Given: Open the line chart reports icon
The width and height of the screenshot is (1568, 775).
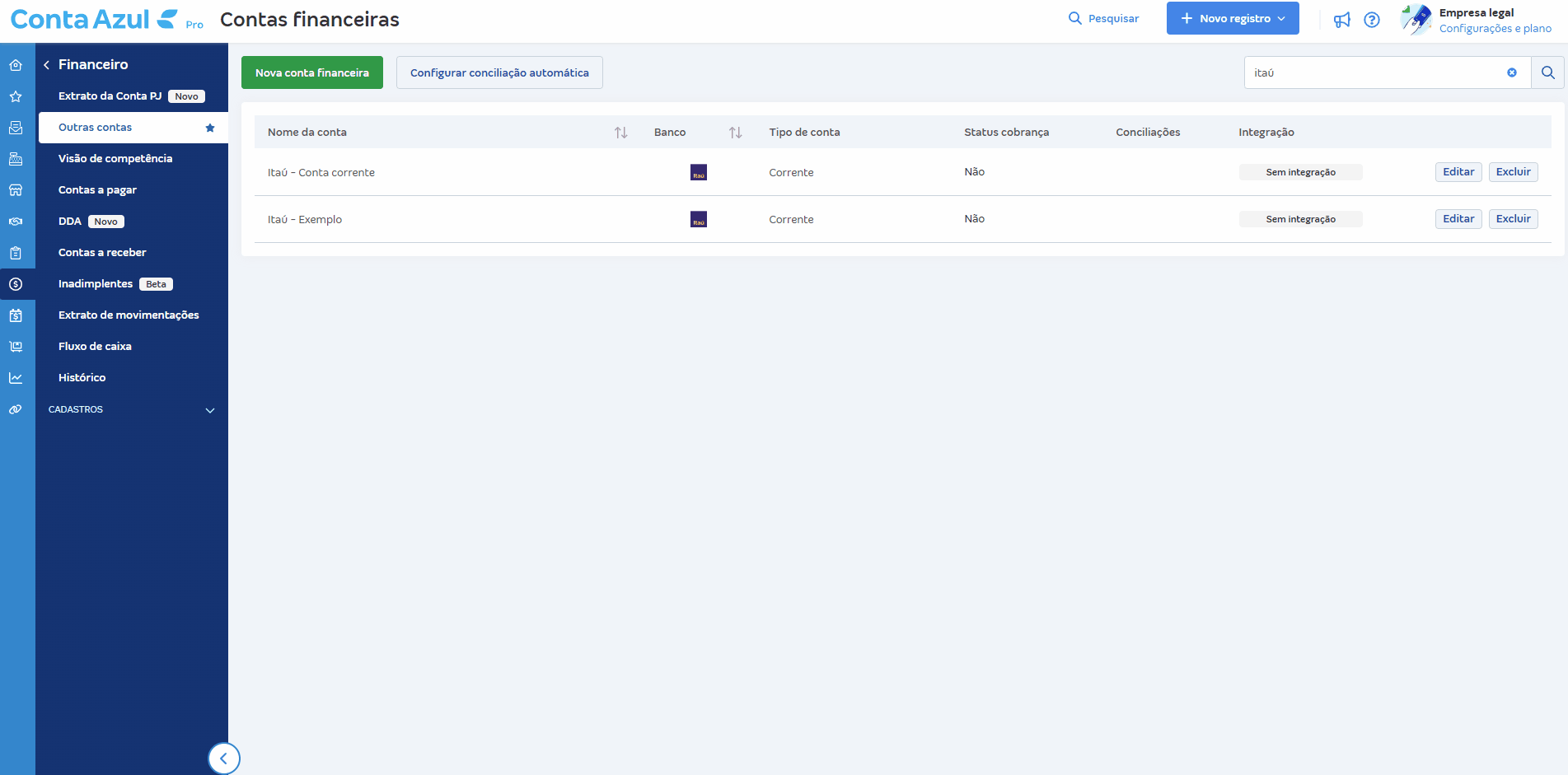Looking at the screenshot, I should 16,378.
